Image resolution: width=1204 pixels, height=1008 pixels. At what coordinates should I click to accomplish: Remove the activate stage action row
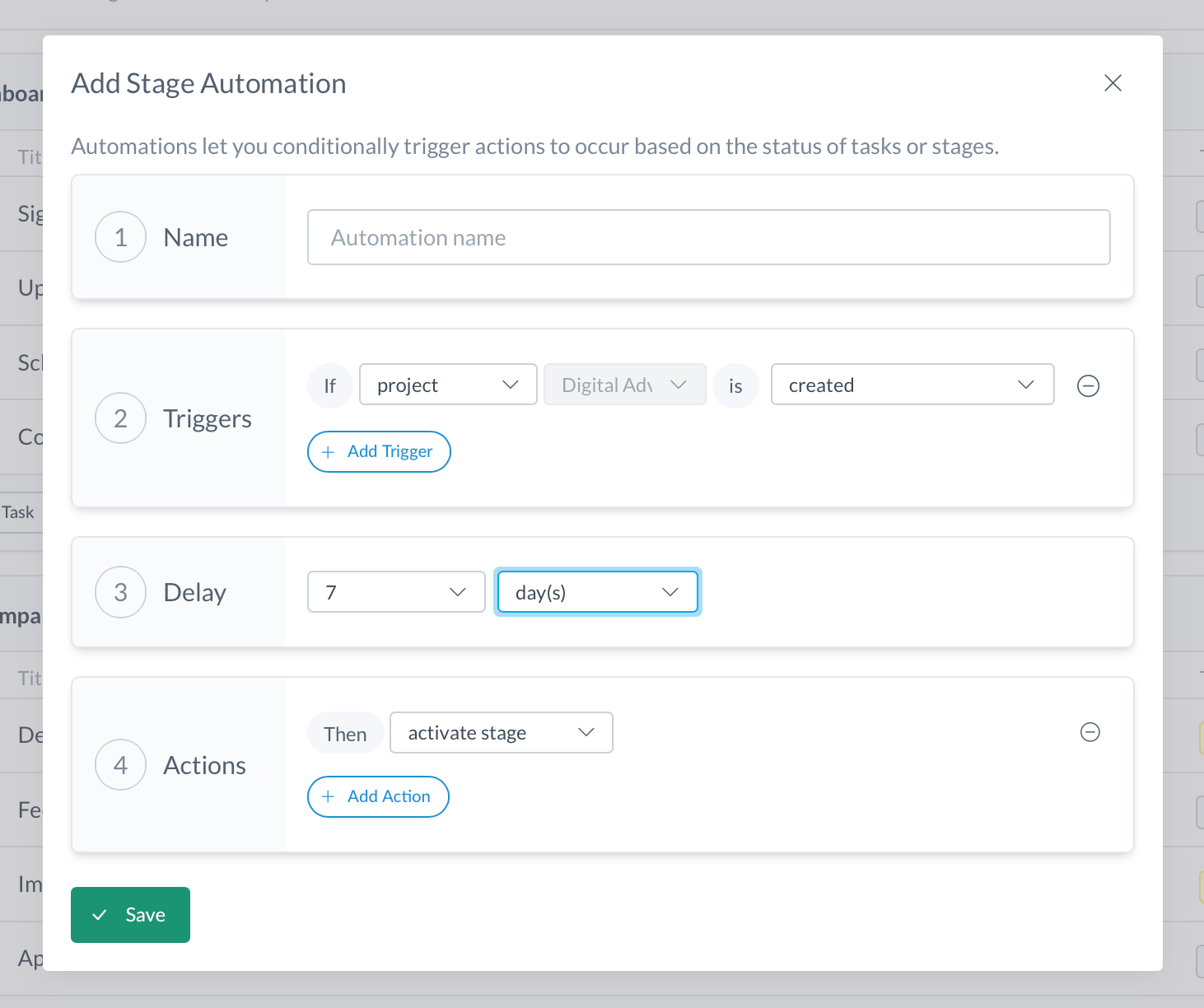1090,732
